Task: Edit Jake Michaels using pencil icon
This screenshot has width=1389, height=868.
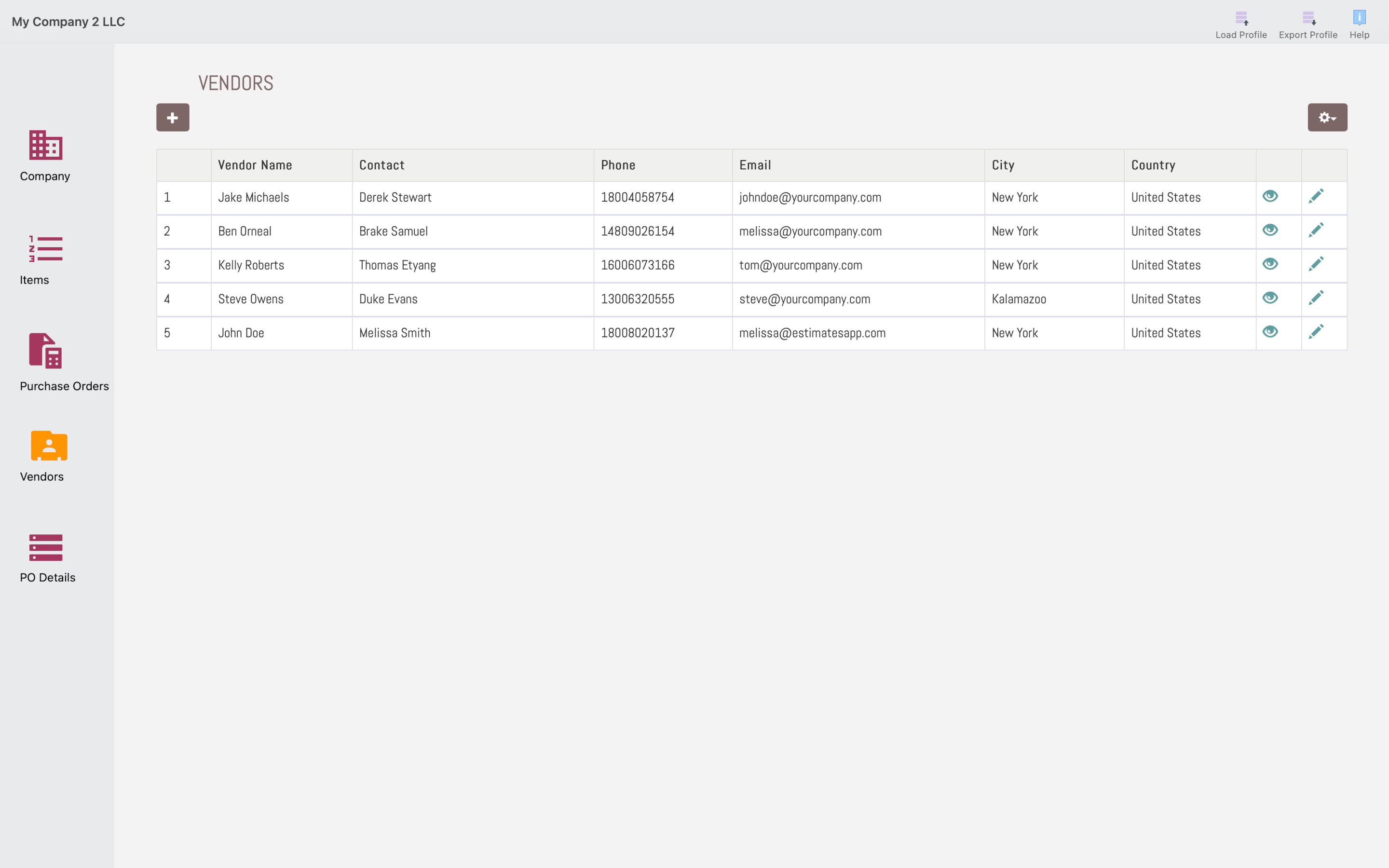Action: click(x=1316, y=196)
